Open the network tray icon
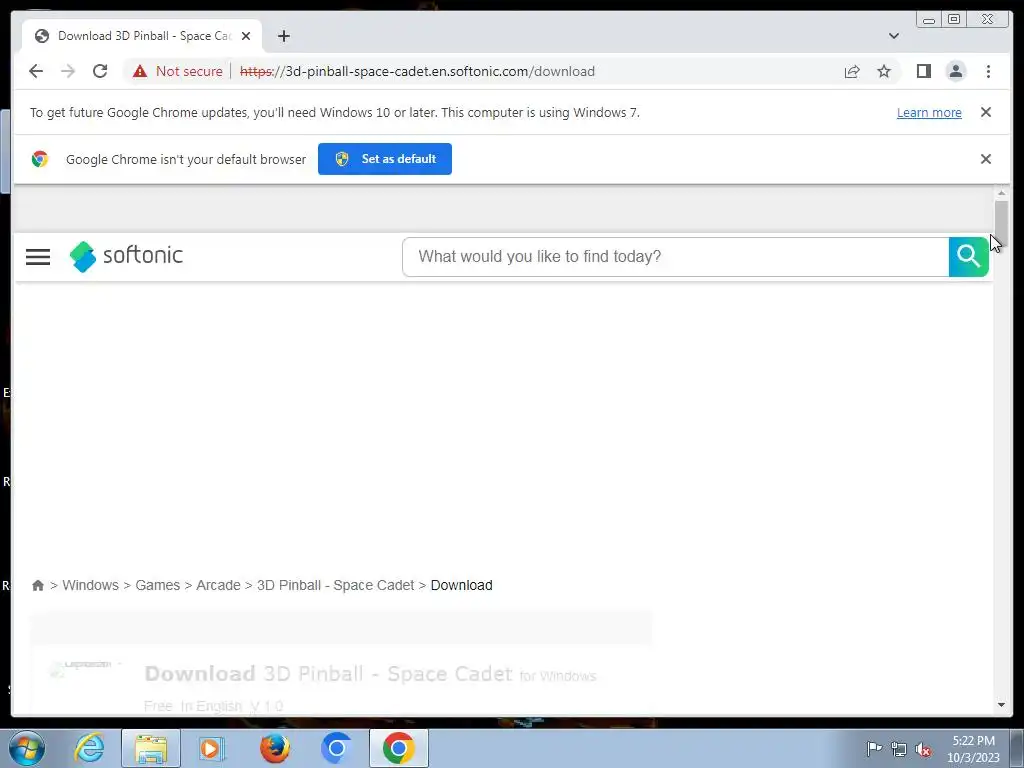 pos(899,749)
